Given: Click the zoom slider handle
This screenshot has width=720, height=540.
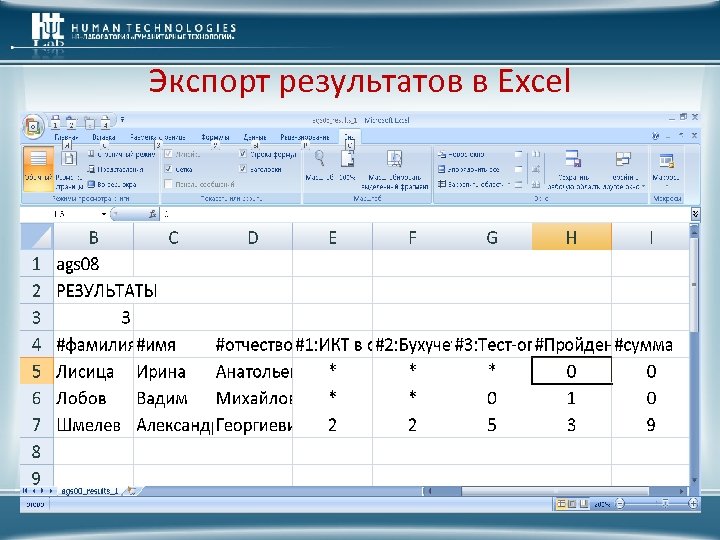Looking at the screenshot, I should click(664, 504).
